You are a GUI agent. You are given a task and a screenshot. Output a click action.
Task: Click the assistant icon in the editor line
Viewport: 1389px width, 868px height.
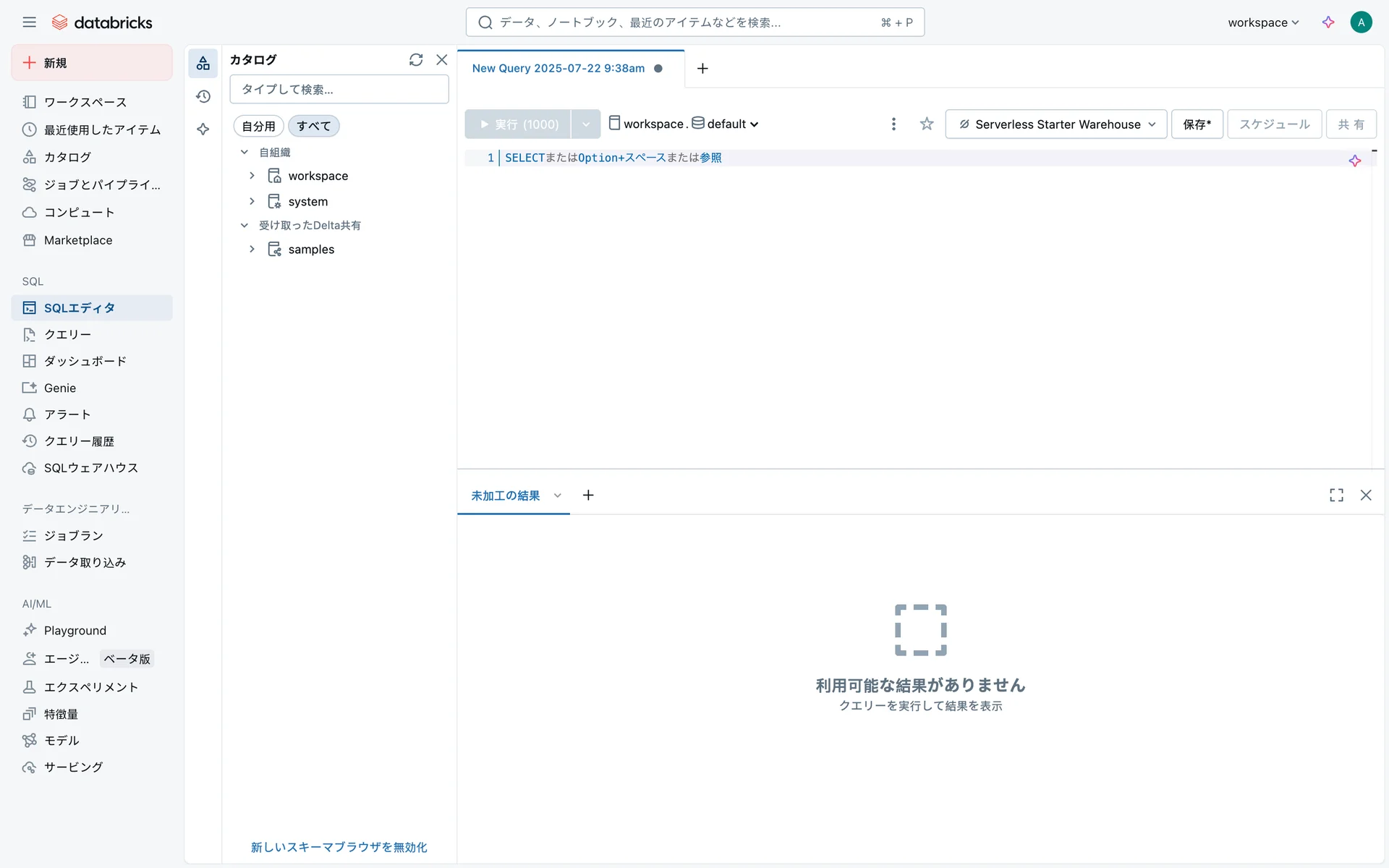coord(1355,161)
